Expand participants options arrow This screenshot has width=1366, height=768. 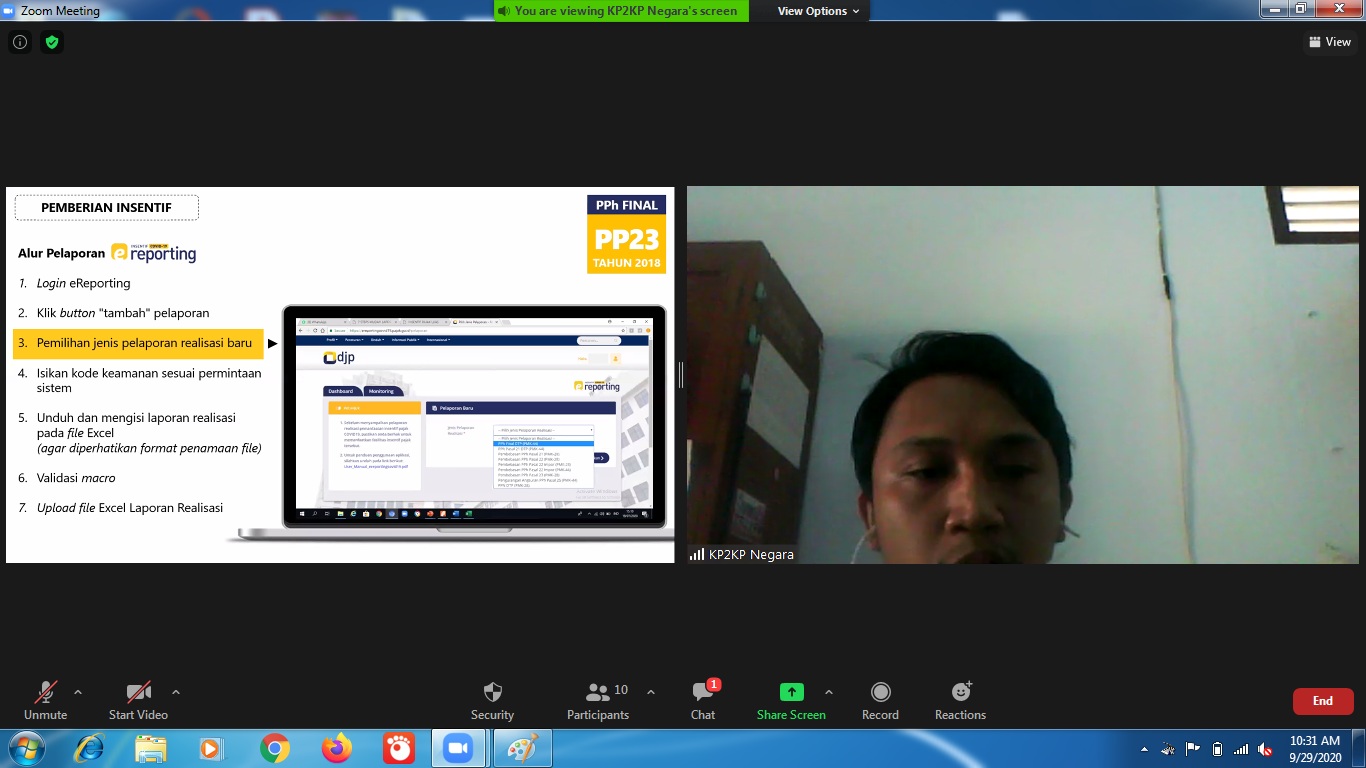pos(651,692)
